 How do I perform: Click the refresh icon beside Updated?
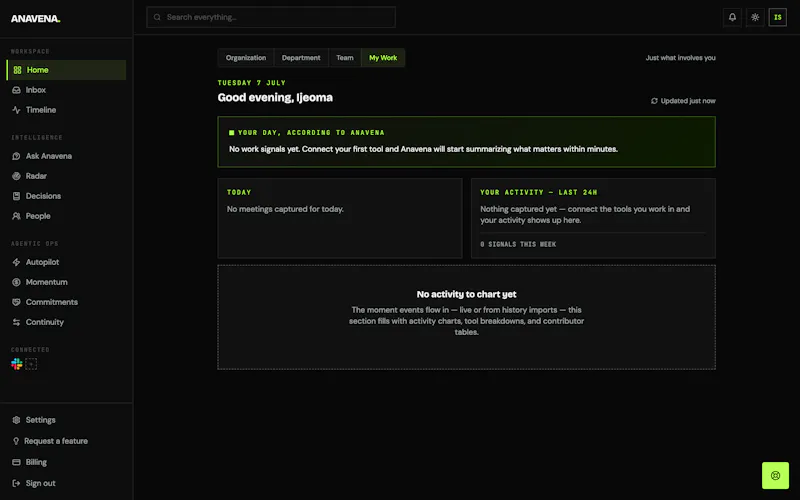click(654, 101)
